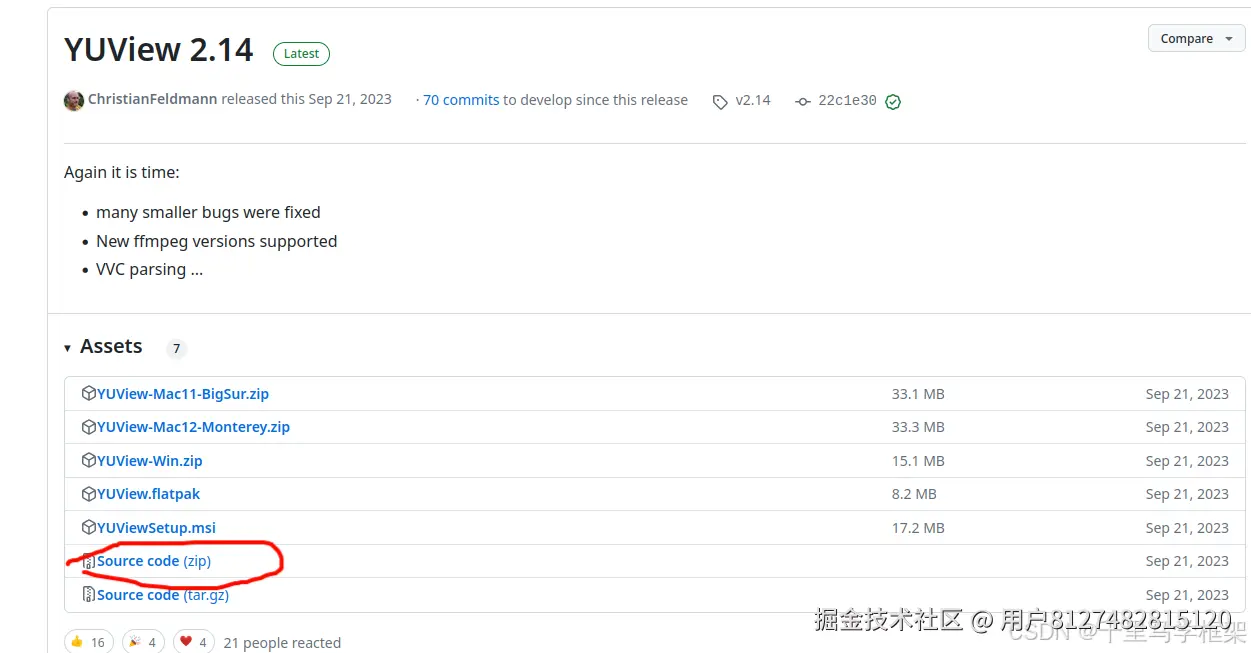1251x653 pixels.
Task: Click the heart reaction with 4
Action: coord(194,642)
